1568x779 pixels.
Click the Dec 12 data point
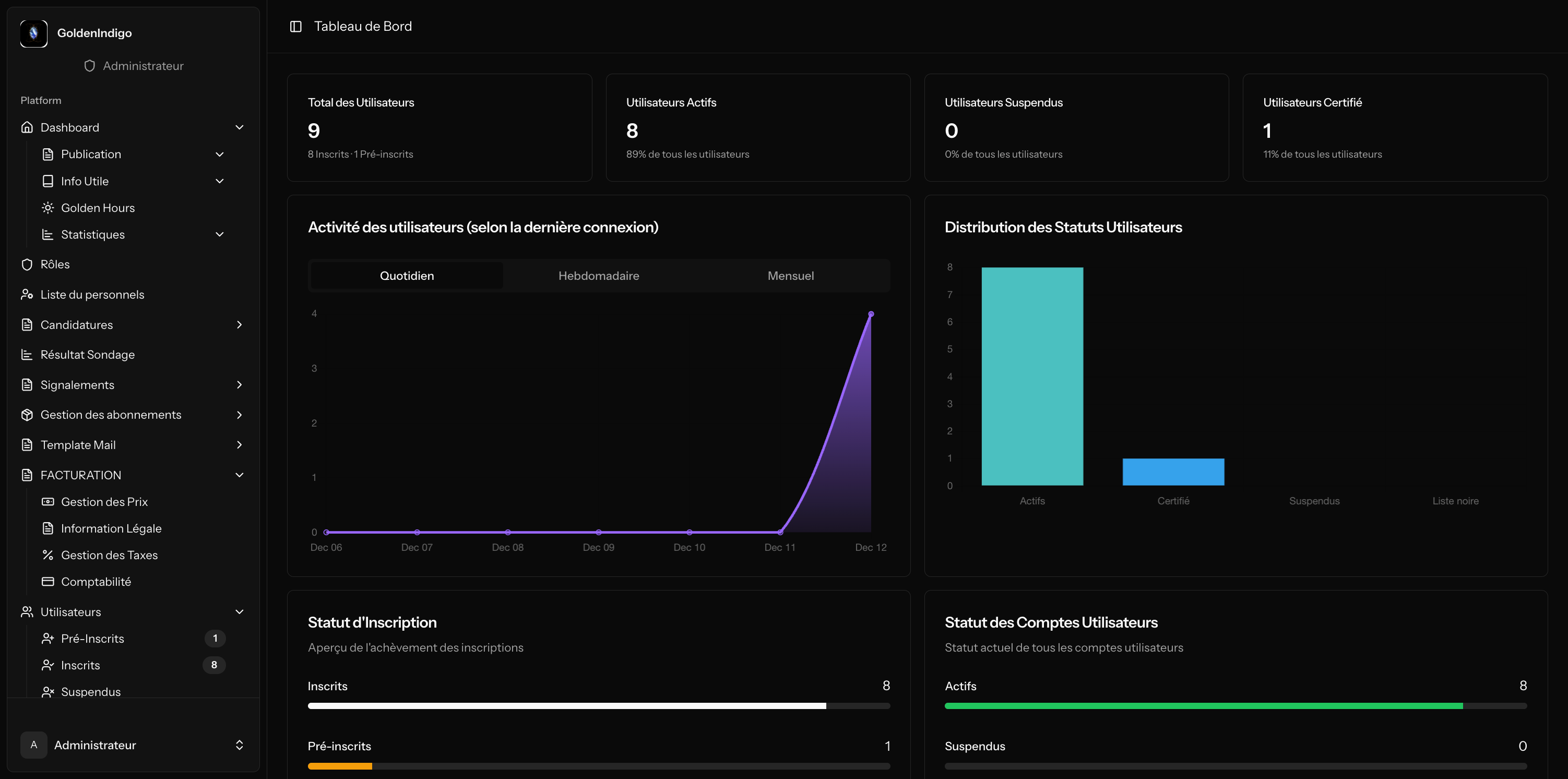tap(871, 314)
